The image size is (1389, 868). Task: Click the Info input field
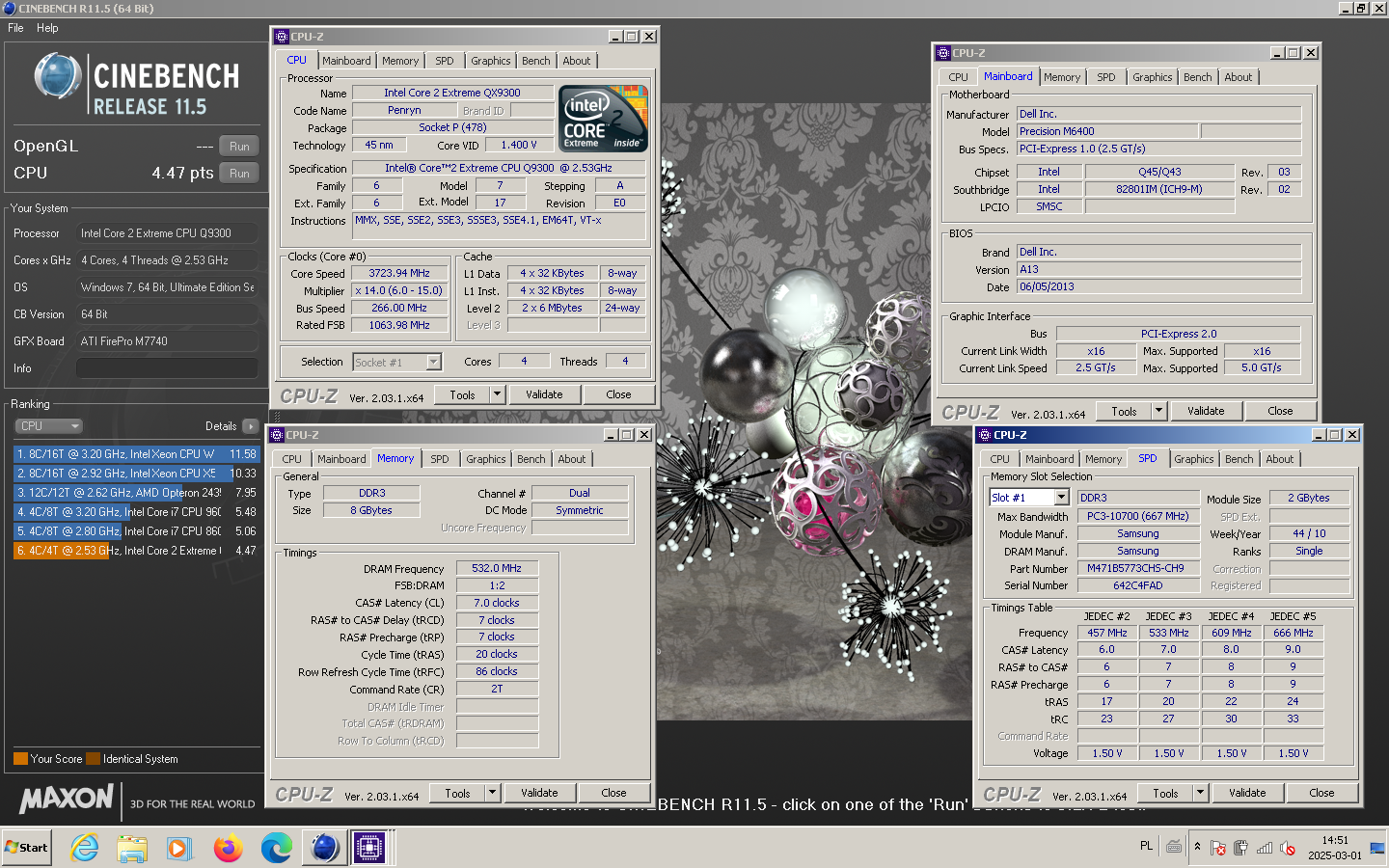pos(167,368)
